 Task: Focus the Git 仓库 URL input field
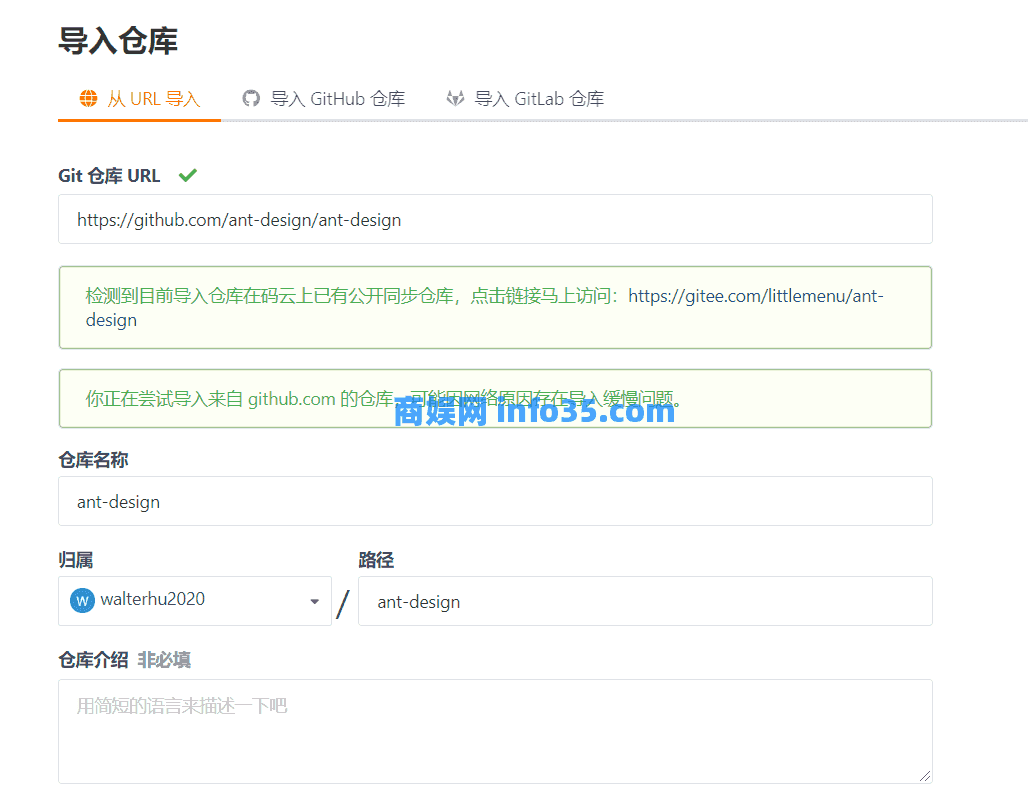click(495, 219)
